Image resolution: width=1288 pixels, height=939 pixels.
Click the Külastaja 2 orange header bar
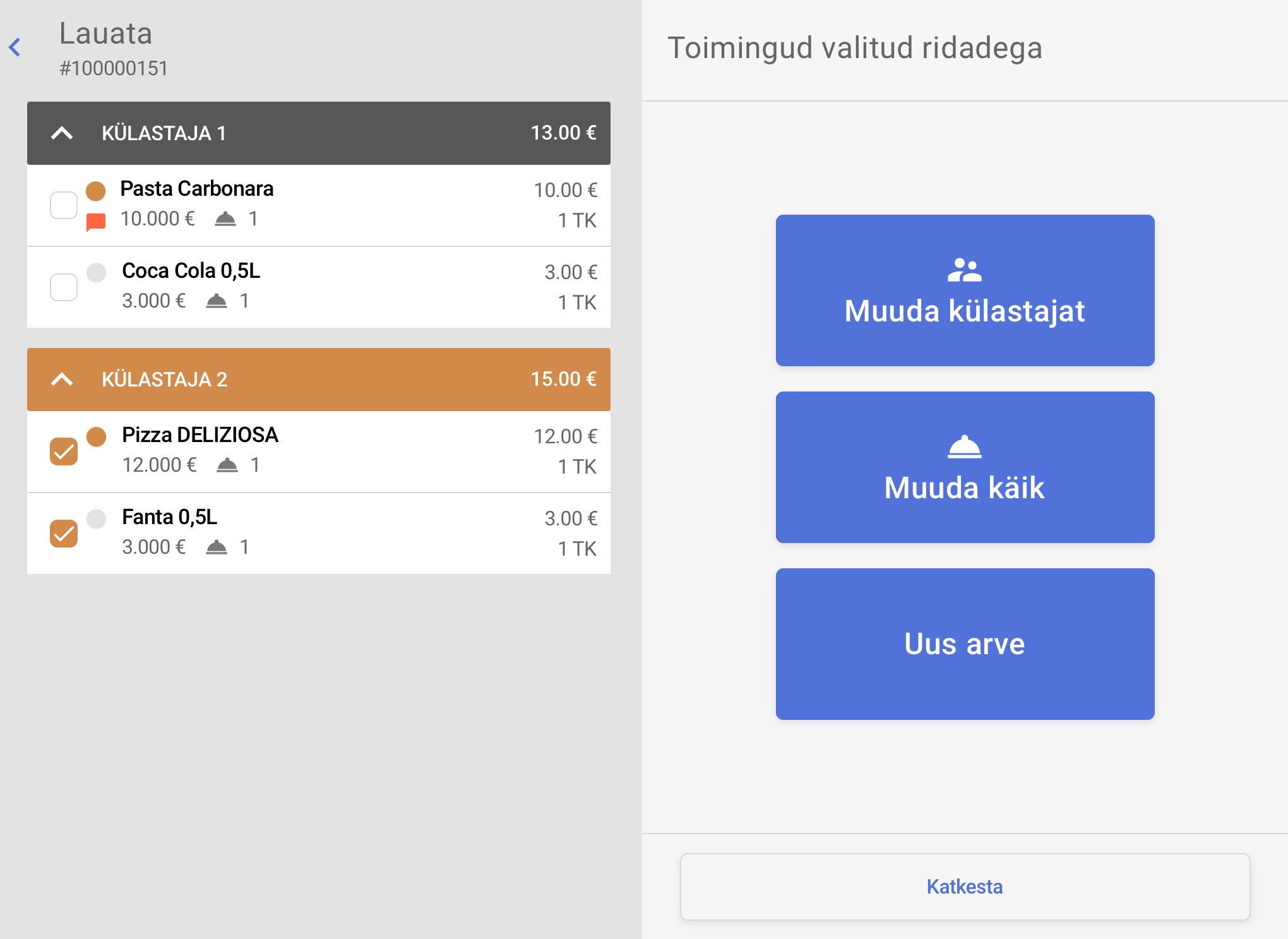tap(379, 380)
